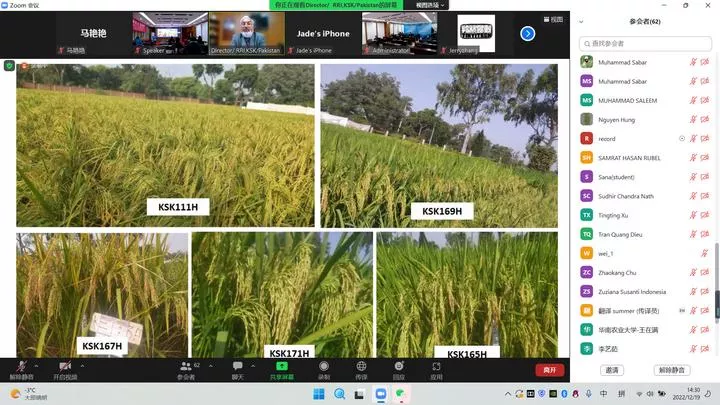This screenshot has height=405, width=720.
Task: Start video with 开启视频 button
Action: [65, 369]
